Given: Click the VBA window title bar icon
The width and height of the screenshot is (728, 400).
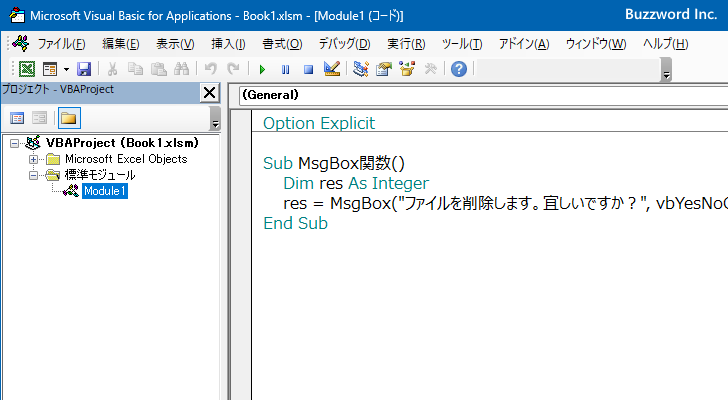Looking at the screenshot, I should (17, 15).
